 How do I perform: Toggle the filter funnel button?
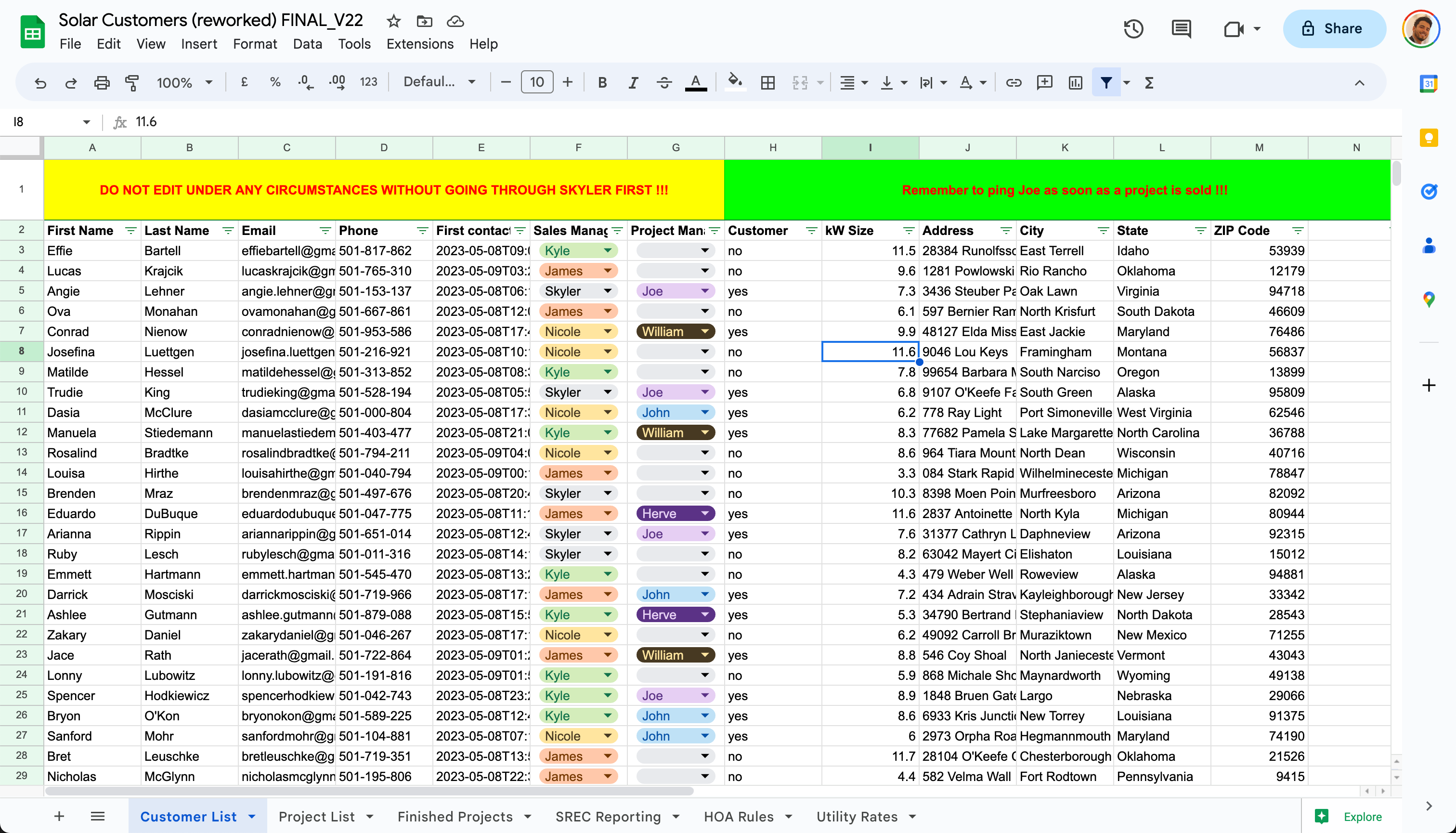(x=1106, y=82)
